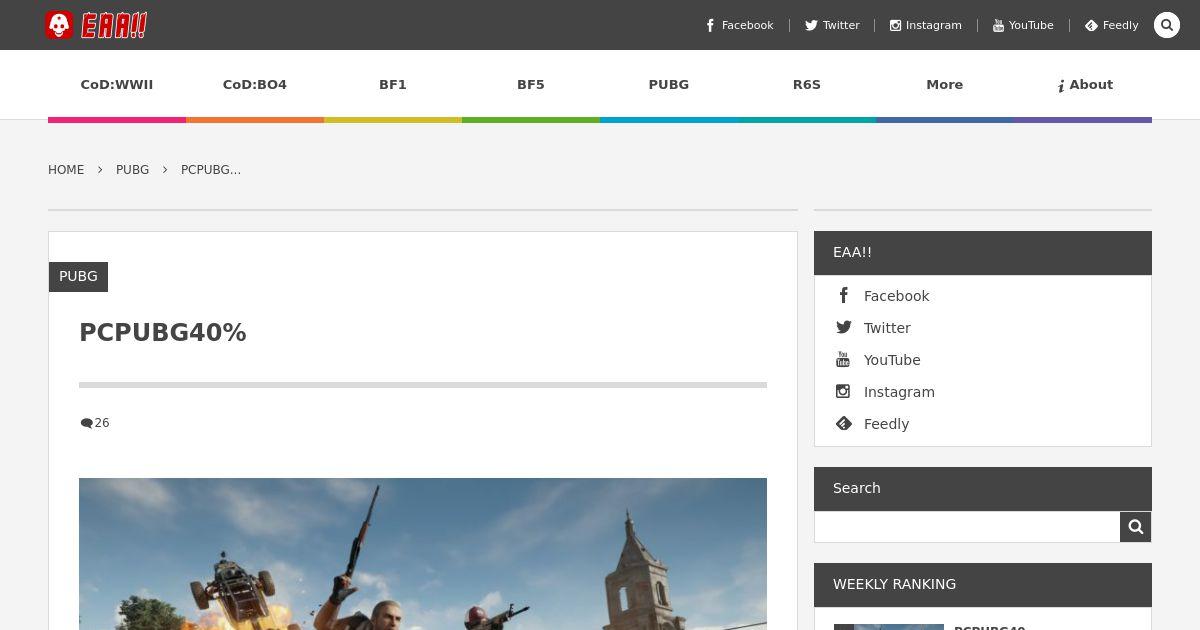
Task: Click the 26 comments counter
Action: pyautogui.click(x=95, y=423)
